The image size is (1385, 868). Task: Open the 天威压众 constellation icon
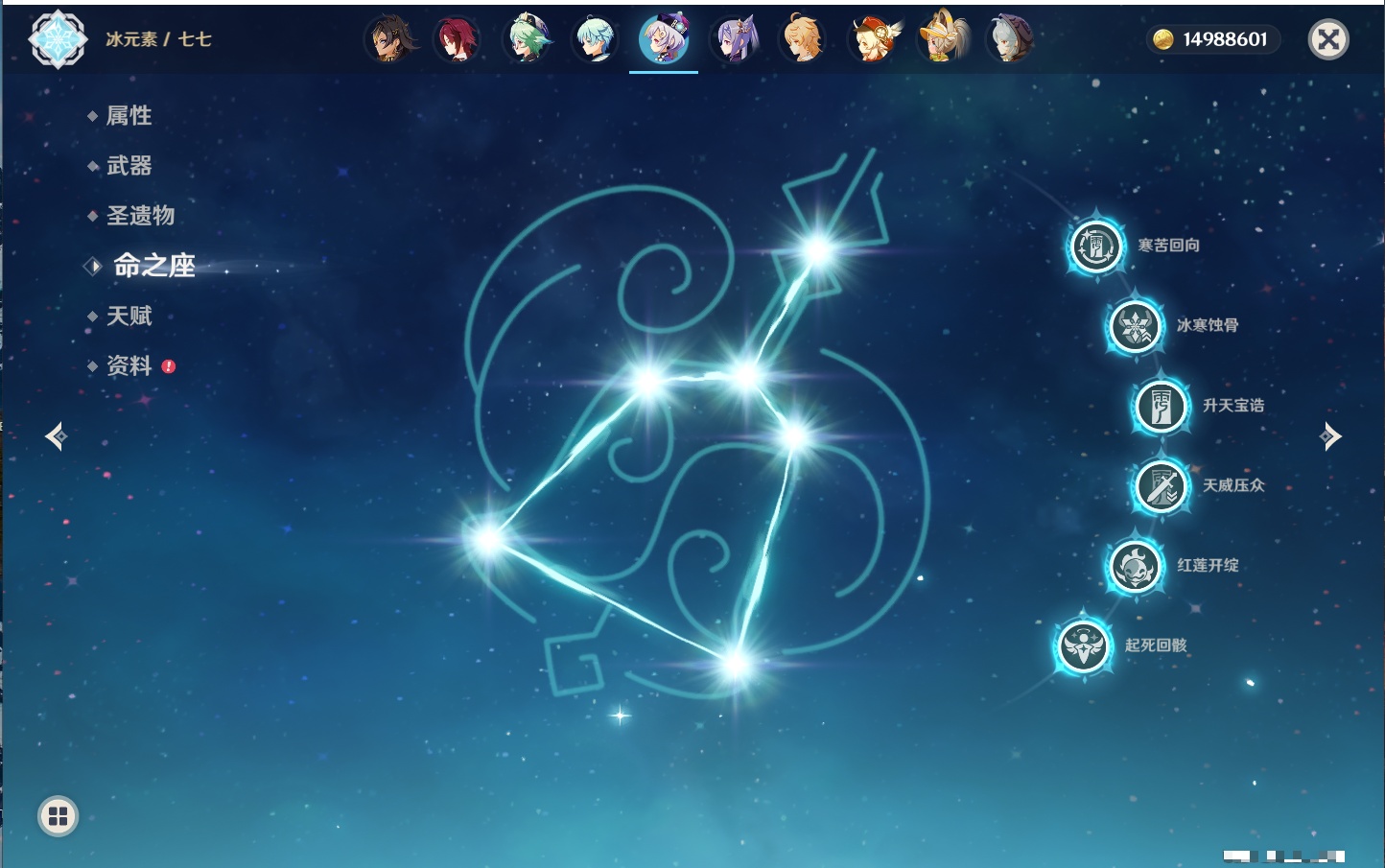[x=1161, y=486]
